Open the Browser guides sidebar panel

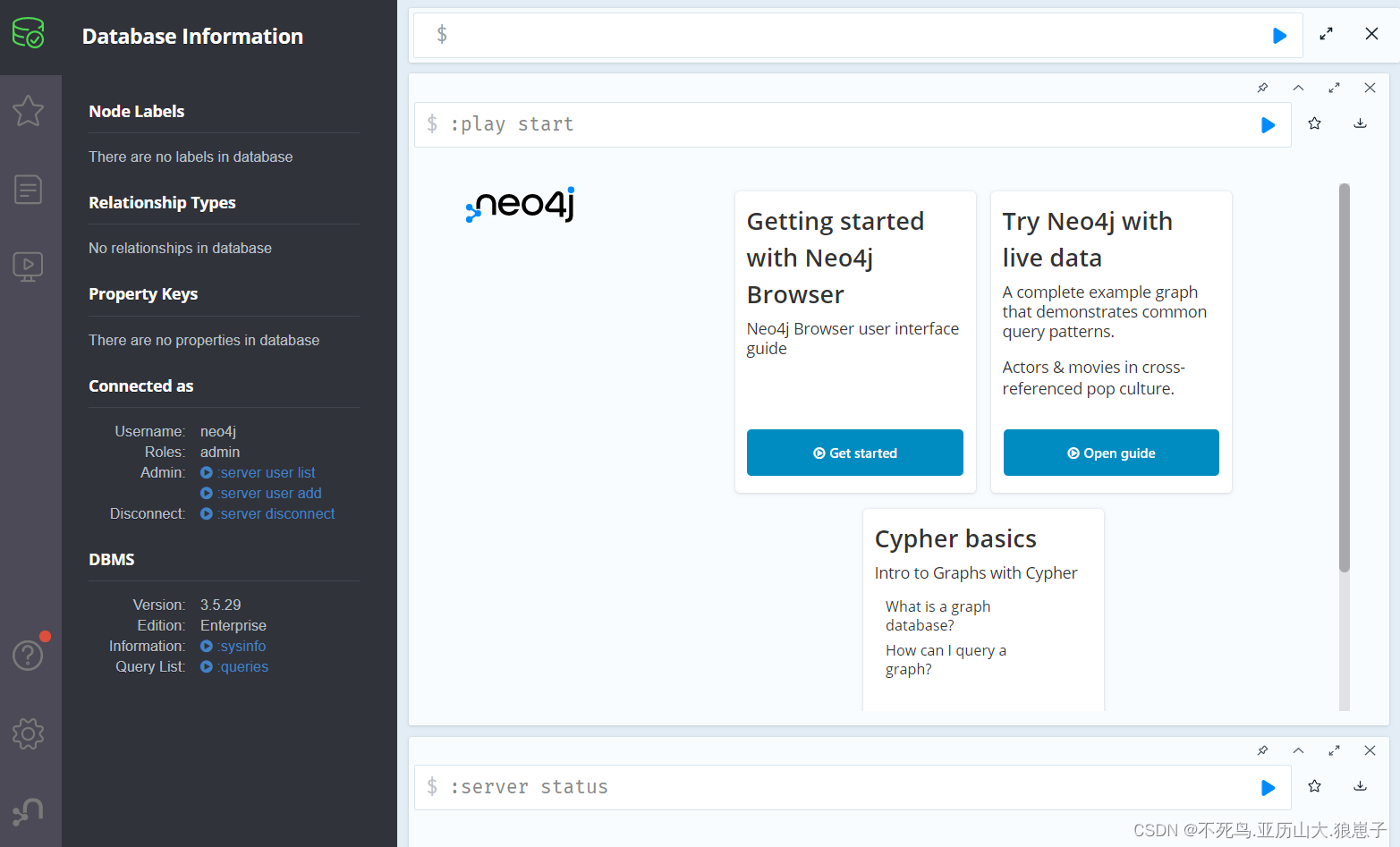[x=30, y=266]
